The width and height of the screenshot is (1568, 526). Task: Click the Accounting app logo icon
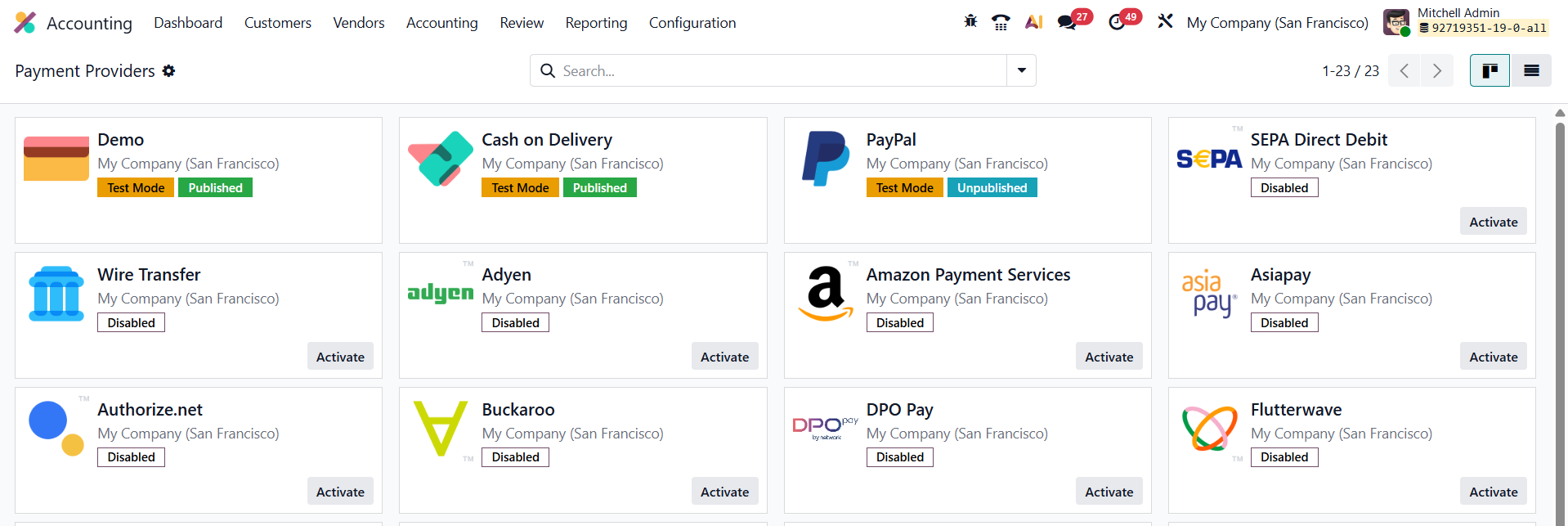click(x=25, y=23)
